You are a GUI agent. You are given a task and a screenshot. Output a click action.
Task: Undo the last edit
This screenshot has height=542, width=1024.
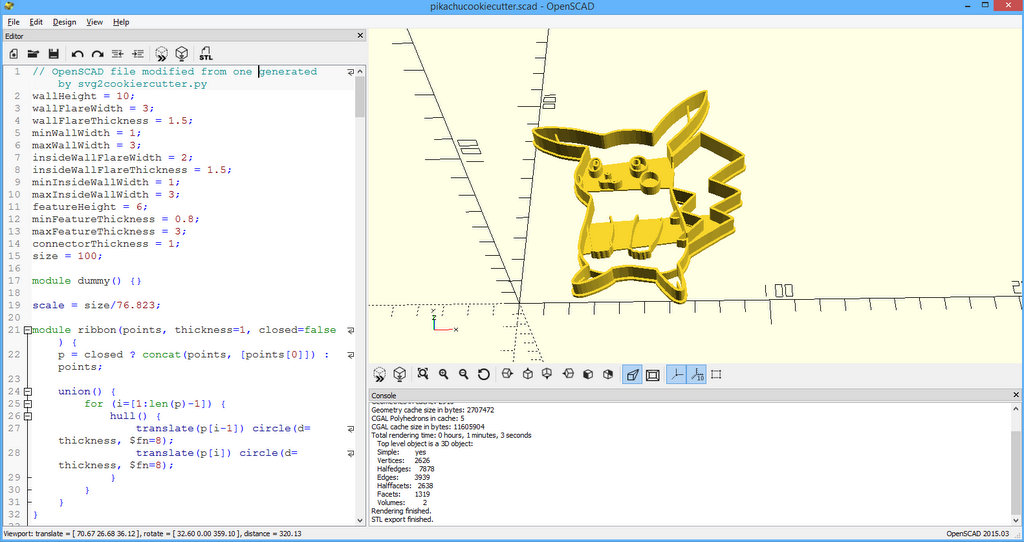tap(77, 54)
